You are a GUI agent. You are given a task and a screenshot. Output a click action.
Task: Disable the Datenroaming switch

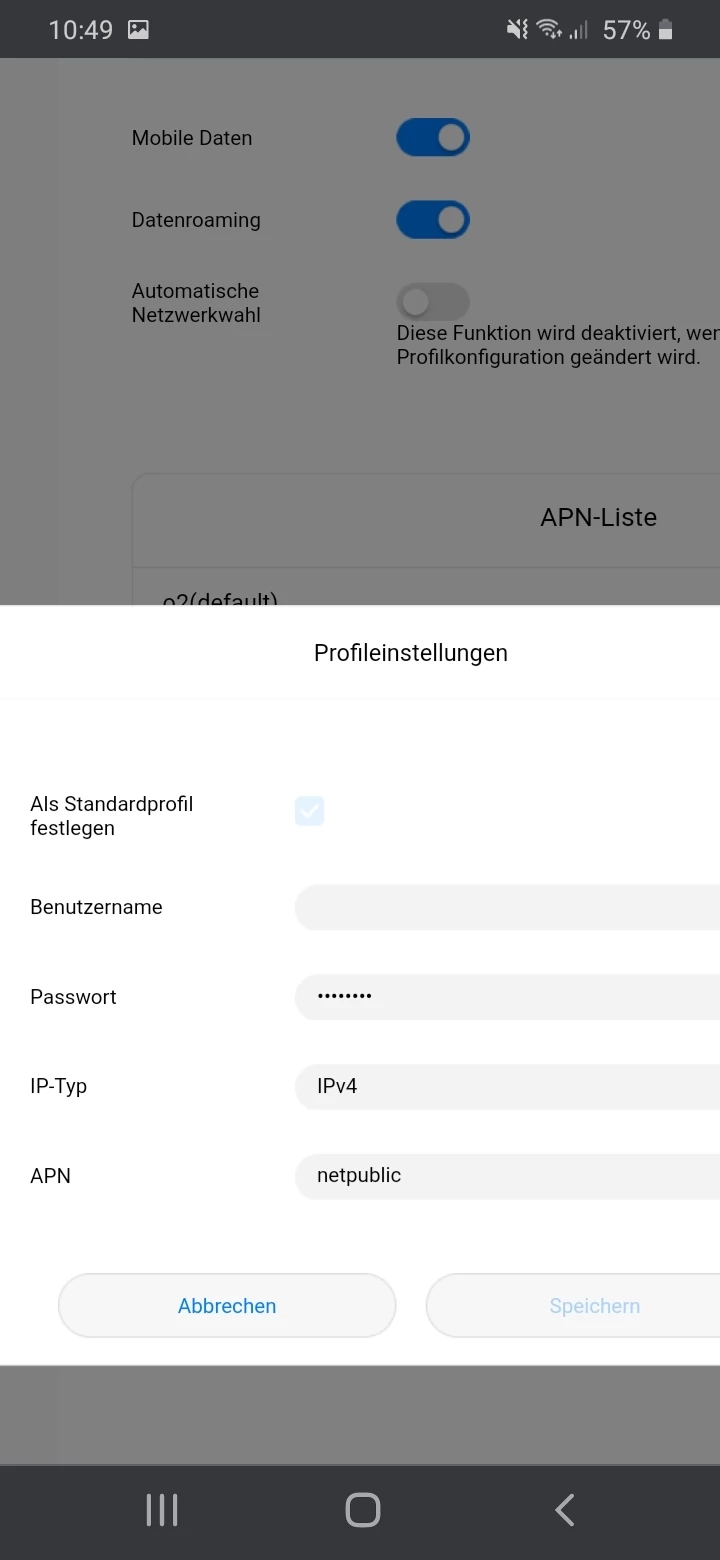[x=433, y=220]
